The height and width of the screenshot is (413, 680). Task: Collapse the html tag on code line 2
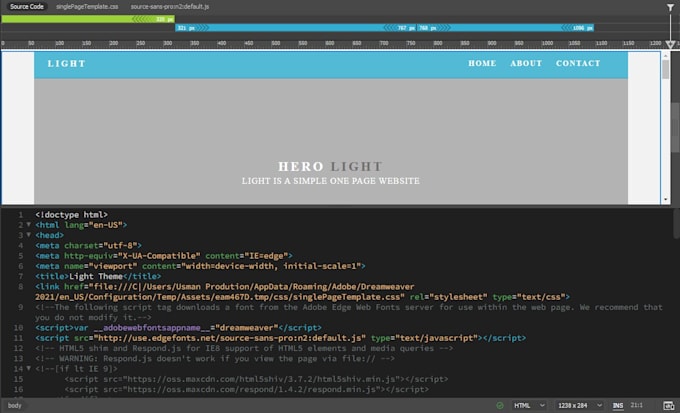coord(29,225)
